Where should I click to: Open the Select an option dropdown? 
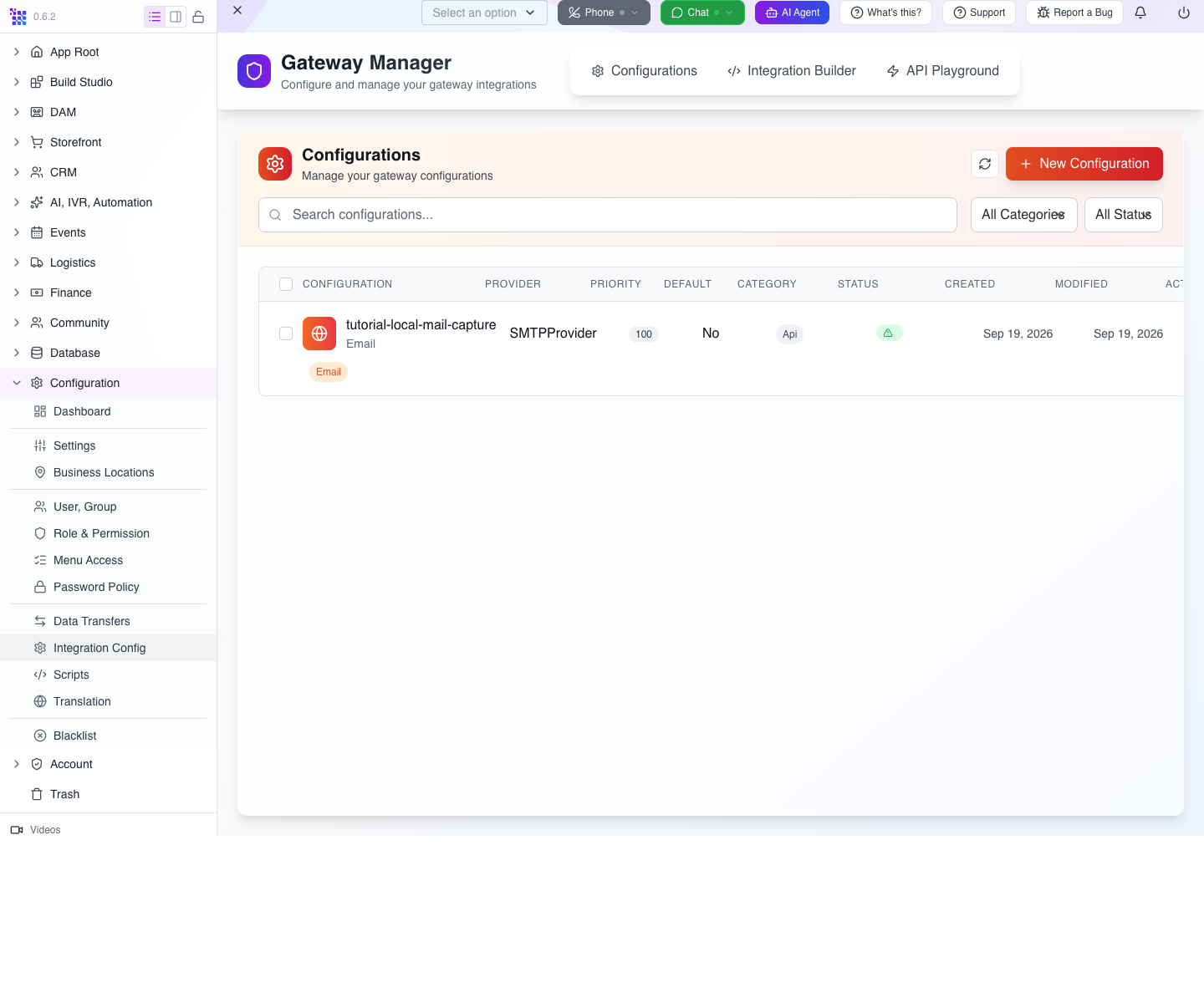pos(484,13)
